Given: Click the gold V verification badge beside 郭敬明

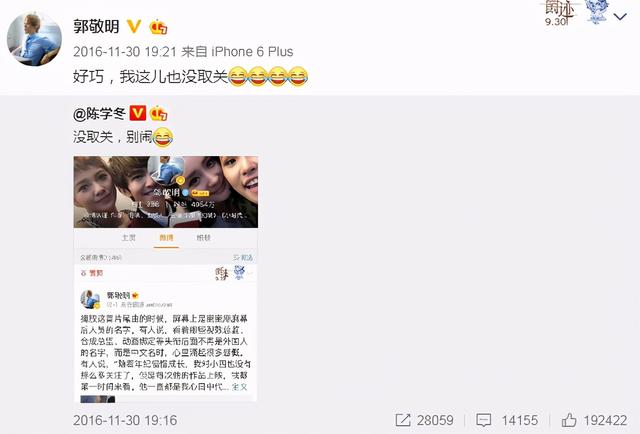Looking at the screenshot, I should coord(134,27).
